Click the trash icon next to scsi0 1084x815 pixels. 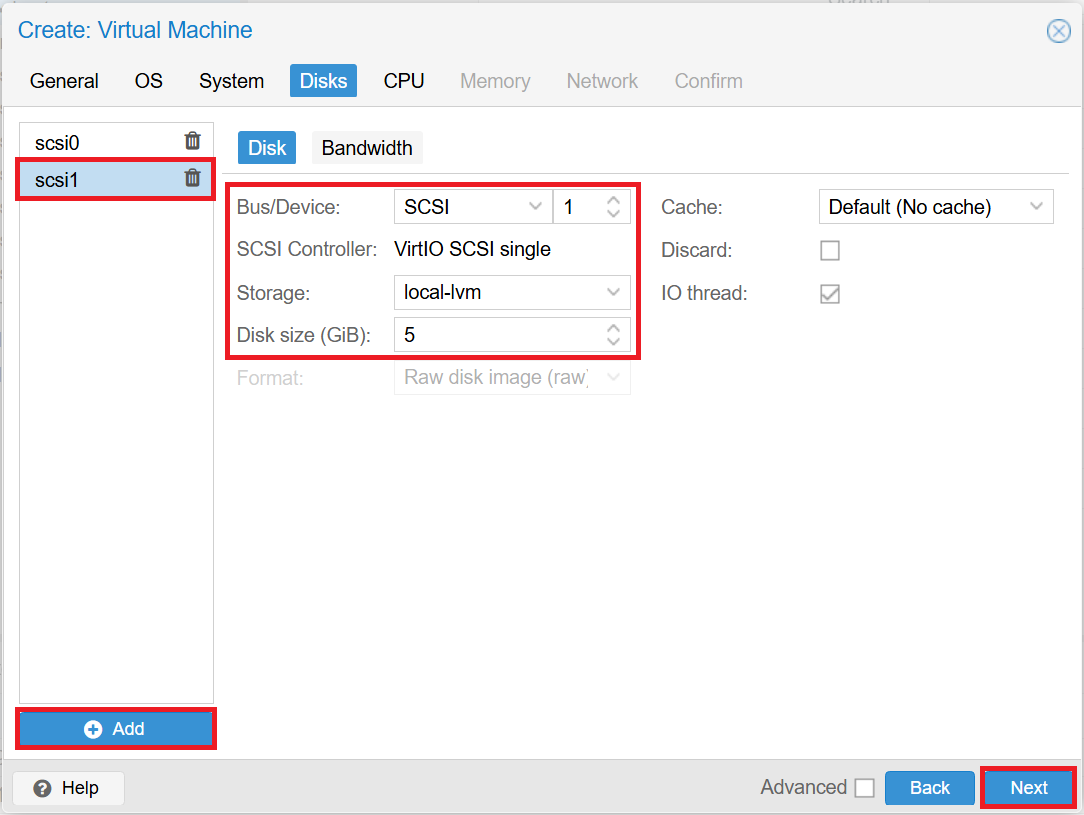(192, 141)
